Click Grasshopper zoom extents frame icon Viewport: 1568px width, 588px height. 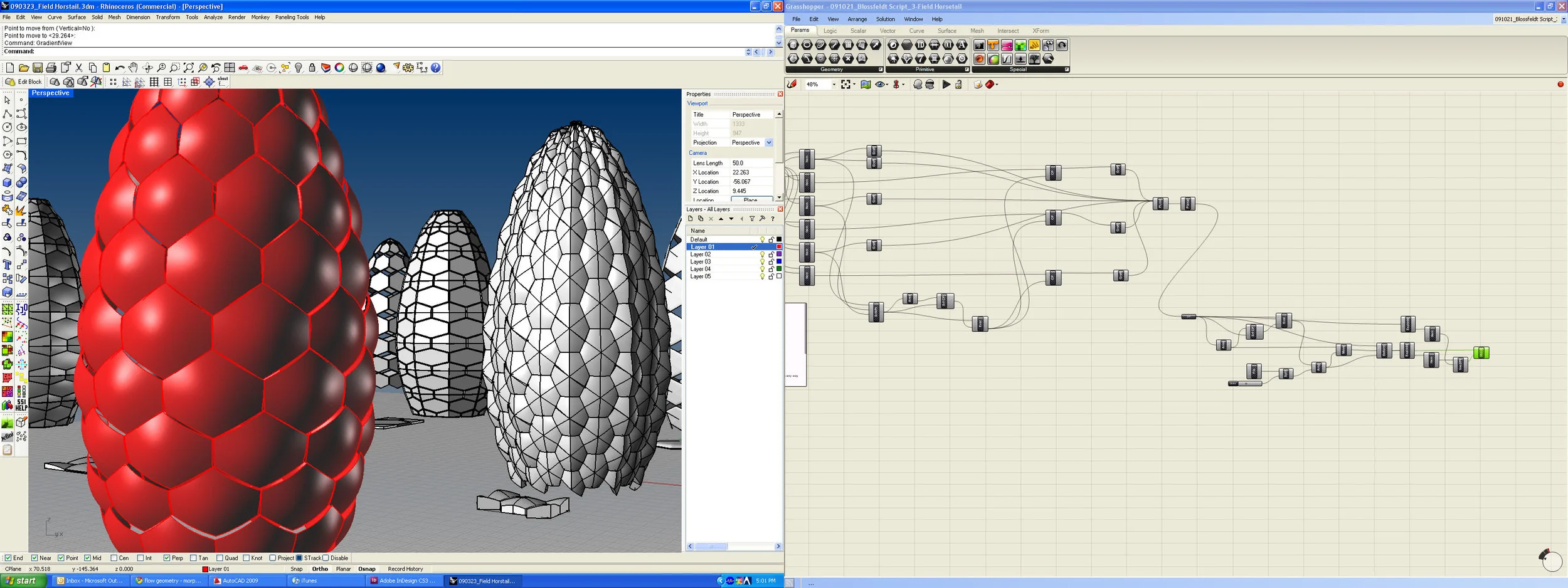click(x=845, y=84)
